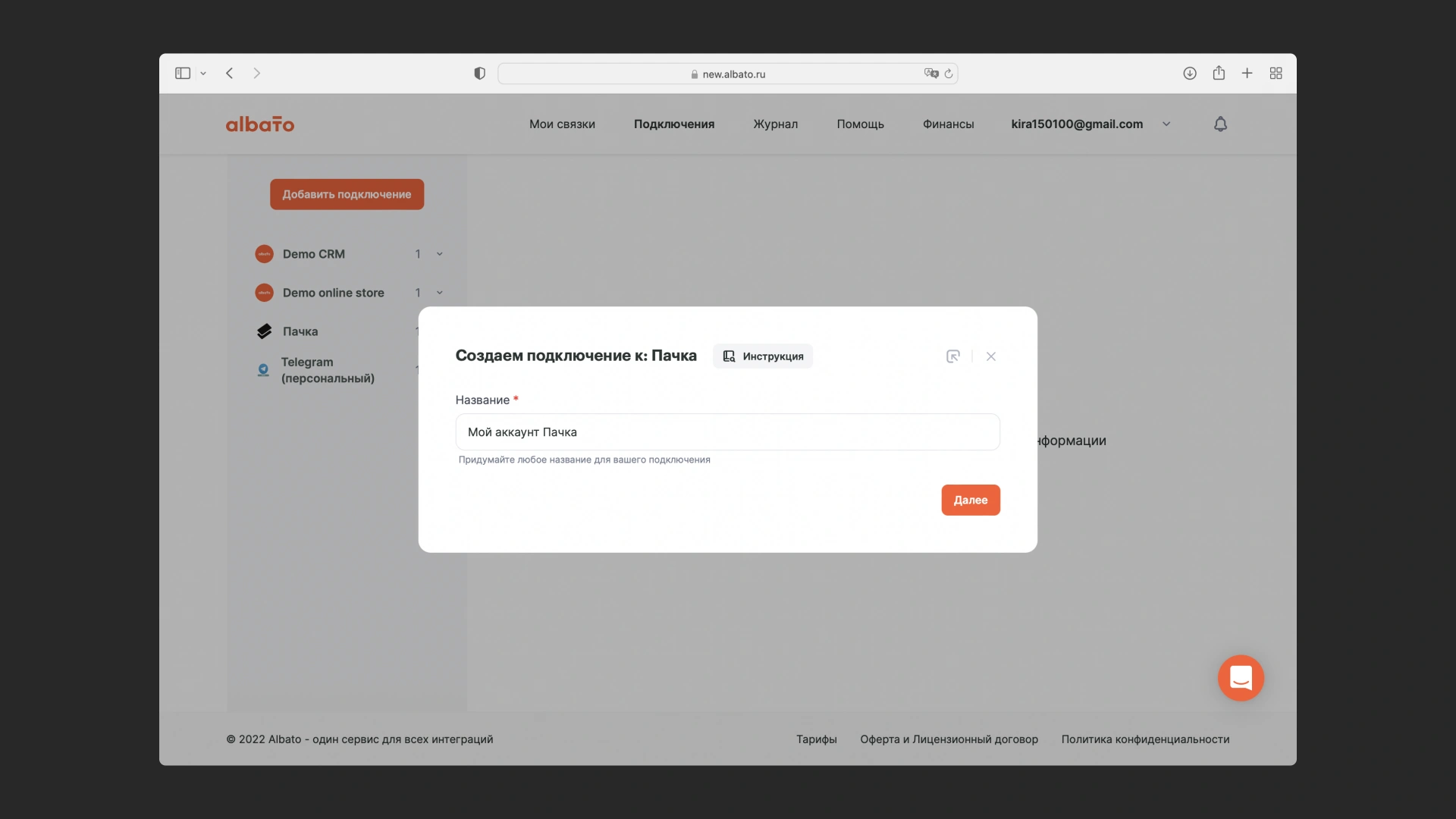This screenshot has width=1456, height=819.
Task: Select the Пачка connection in sidebar
Action: [300, 331]
